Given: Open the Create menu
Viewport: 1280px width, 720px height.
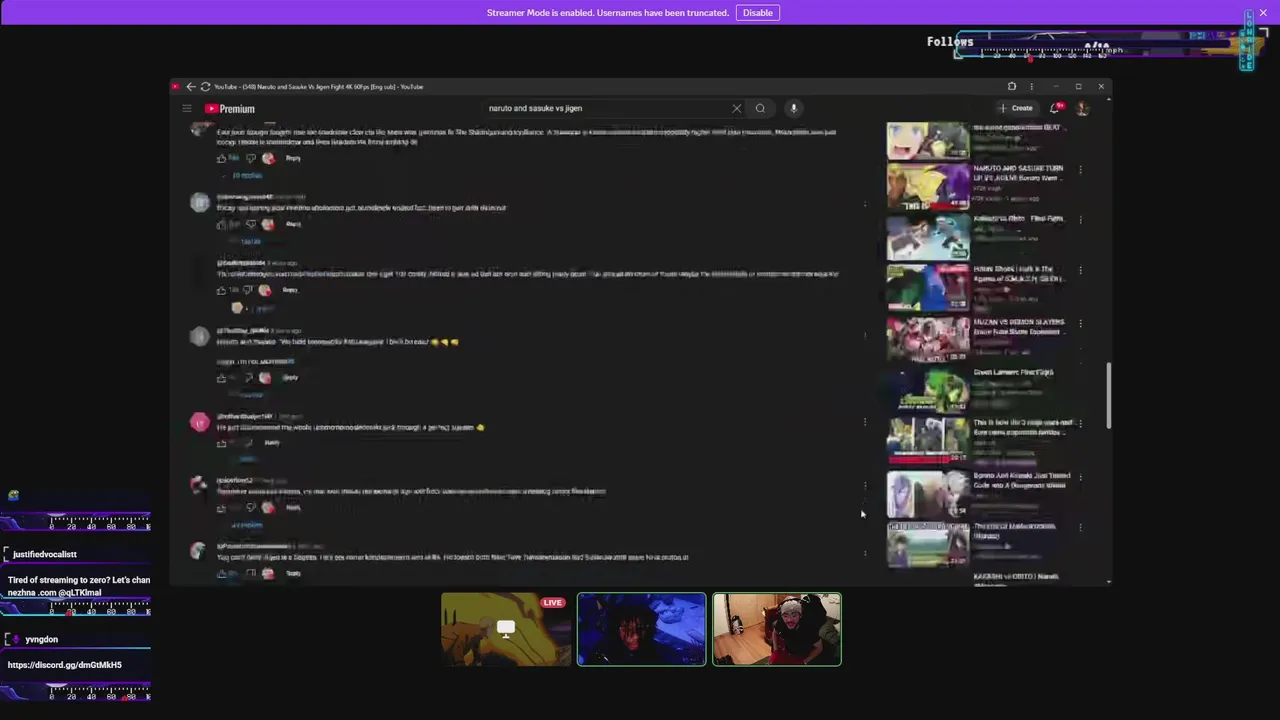Looking at the screenshot, I should (1016, 108).
